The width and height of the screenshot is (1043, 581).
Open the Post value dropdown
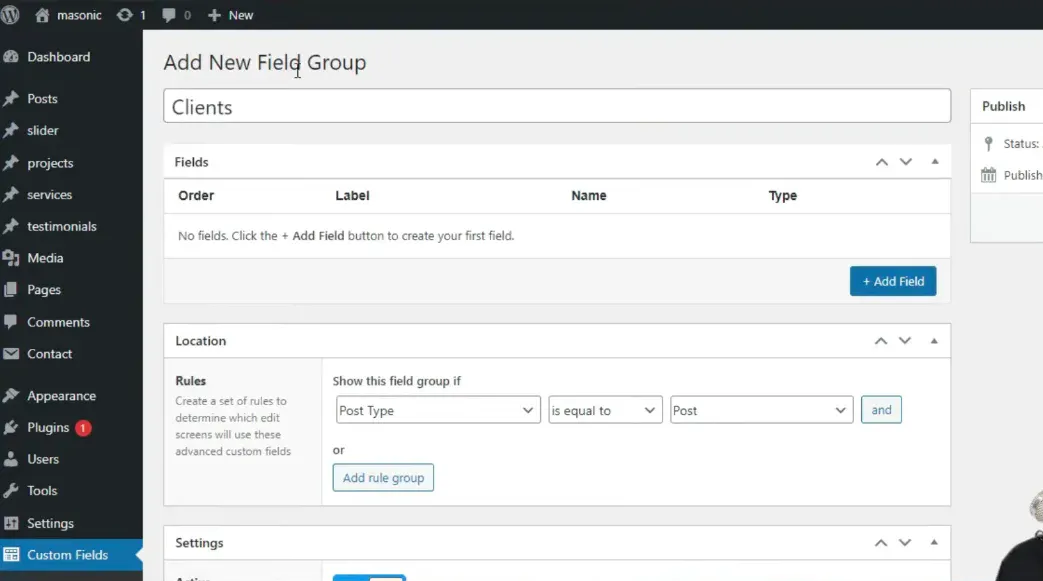761,411
